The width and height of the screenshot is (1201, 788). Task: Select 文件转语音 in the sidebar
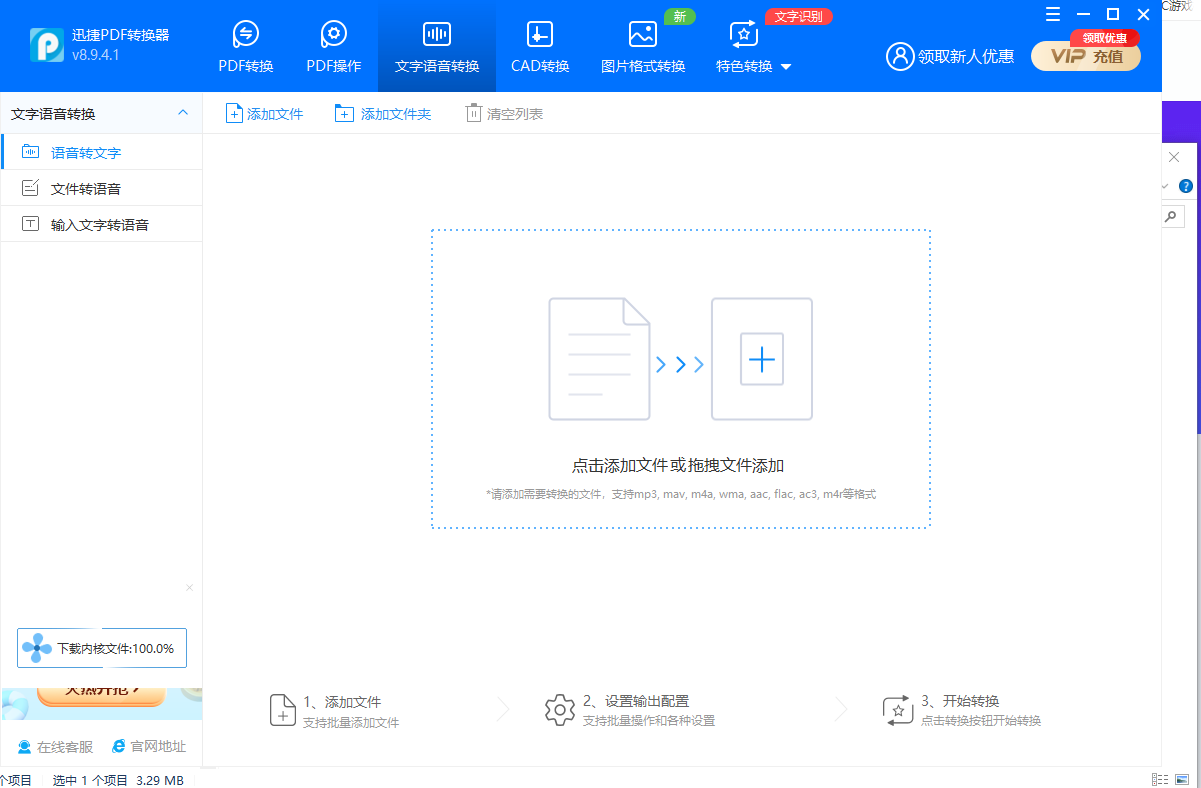click(x=86, y=189)
